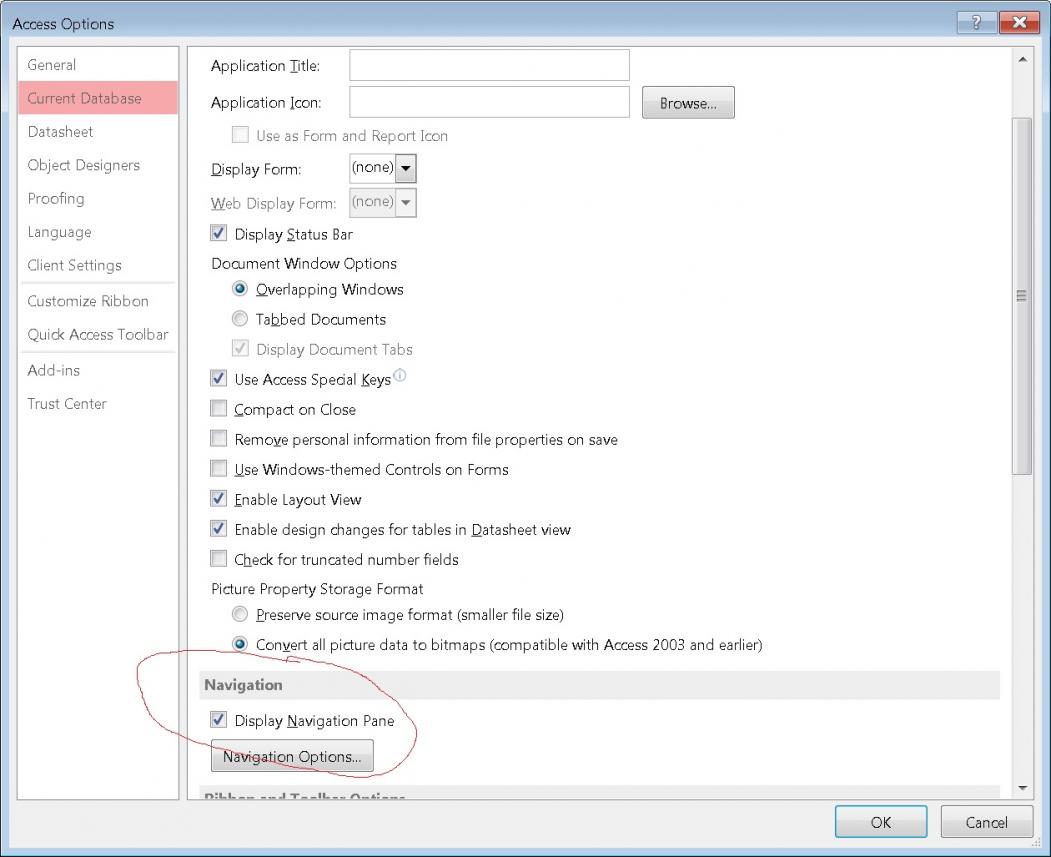Image resolution: width=1051 pixels, height=857 pixels.
Task: Choose Convert all picture data to bitmaps
Action: click(239, 645)
